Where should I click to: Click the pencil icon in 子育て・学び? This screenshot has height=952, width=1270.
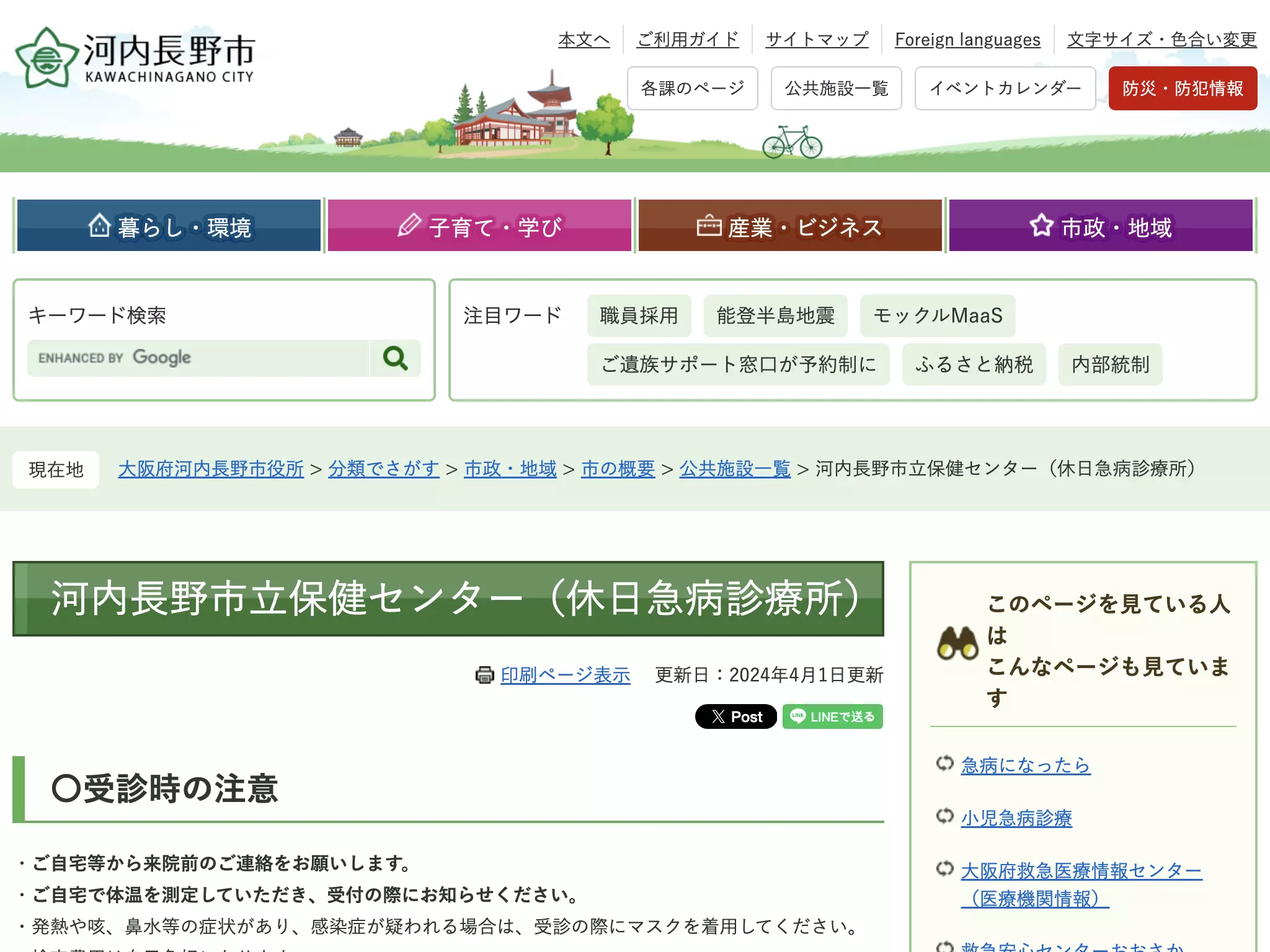point(409,225)
